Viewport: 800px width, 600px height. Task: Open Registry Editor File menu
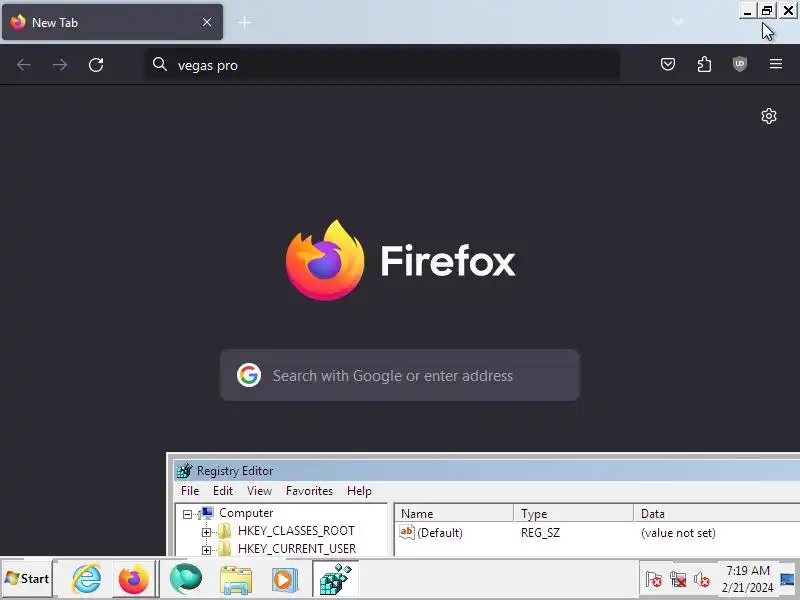[190, 491]
